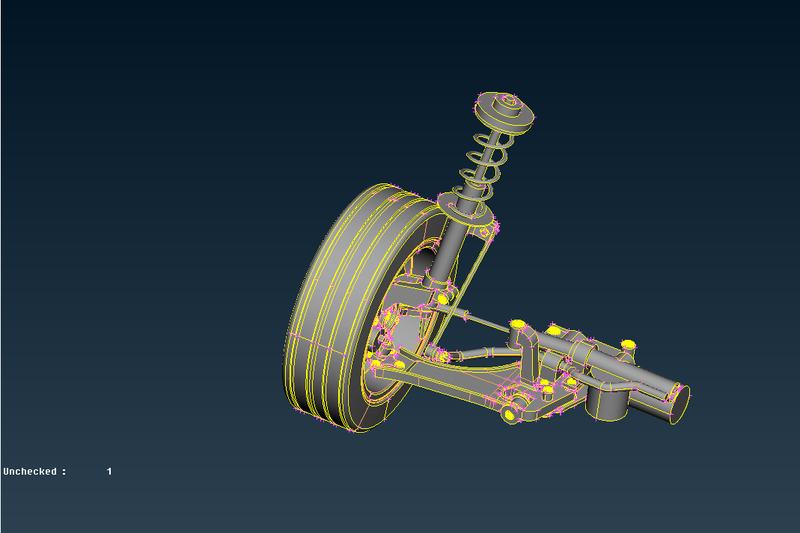Select the short vertical cylinder under the rack

coord(607,402)
